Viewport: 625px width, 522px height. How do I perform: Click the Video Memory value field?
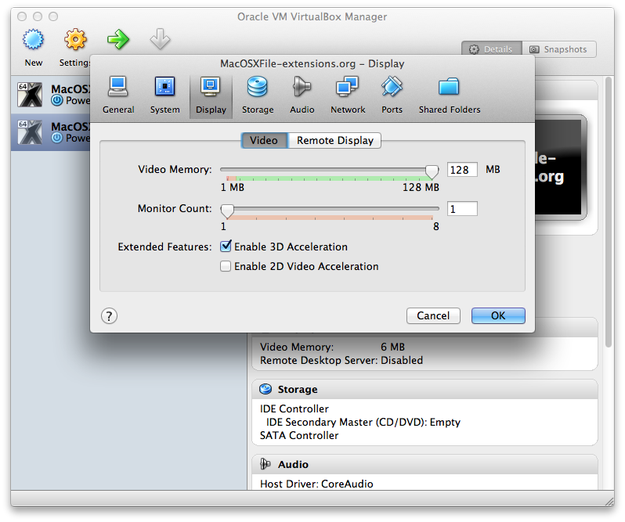(462, 170)
